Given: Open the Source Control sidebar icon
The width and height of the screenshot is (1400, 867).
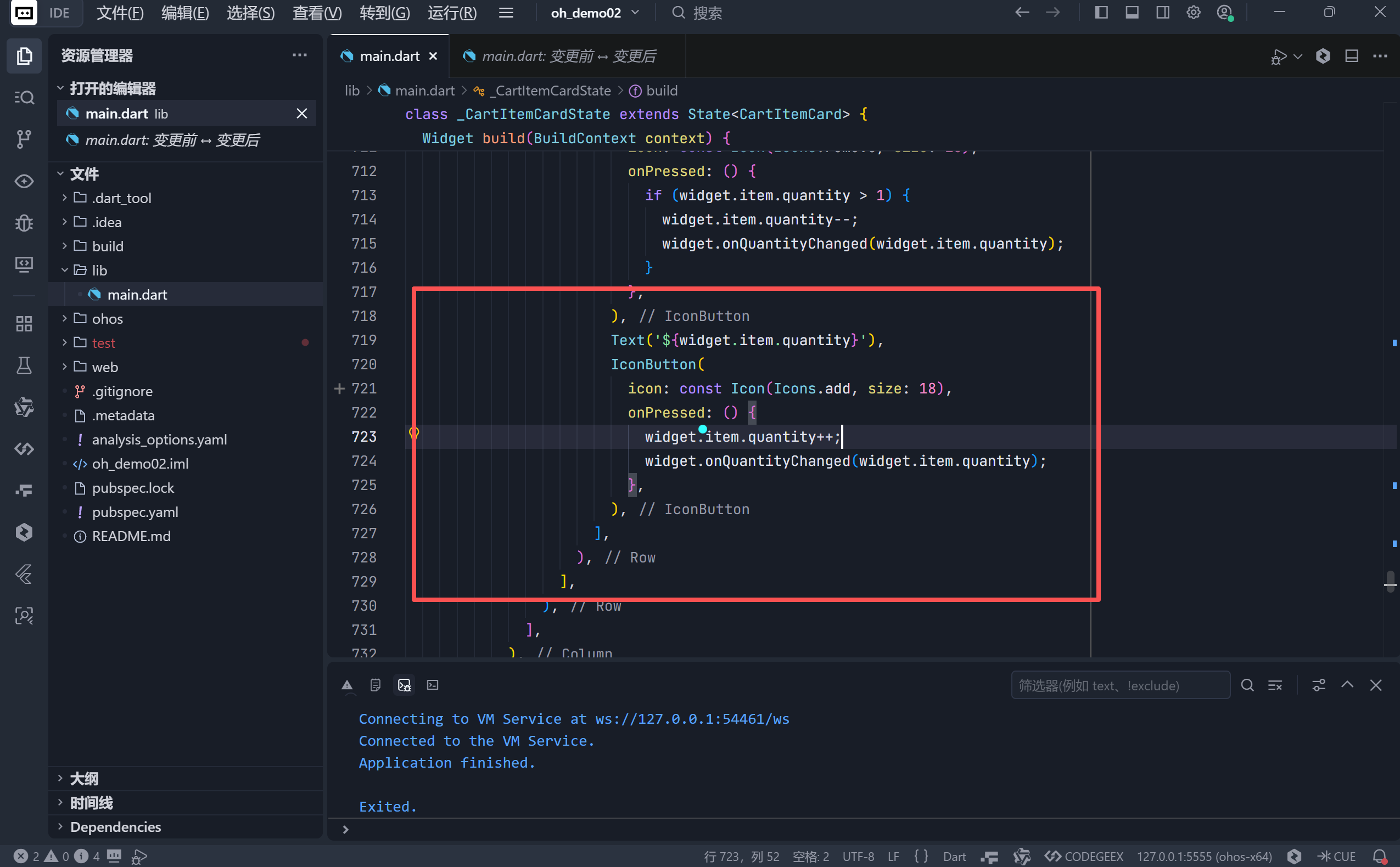Looking at the screenshot, I should (24, 138).
